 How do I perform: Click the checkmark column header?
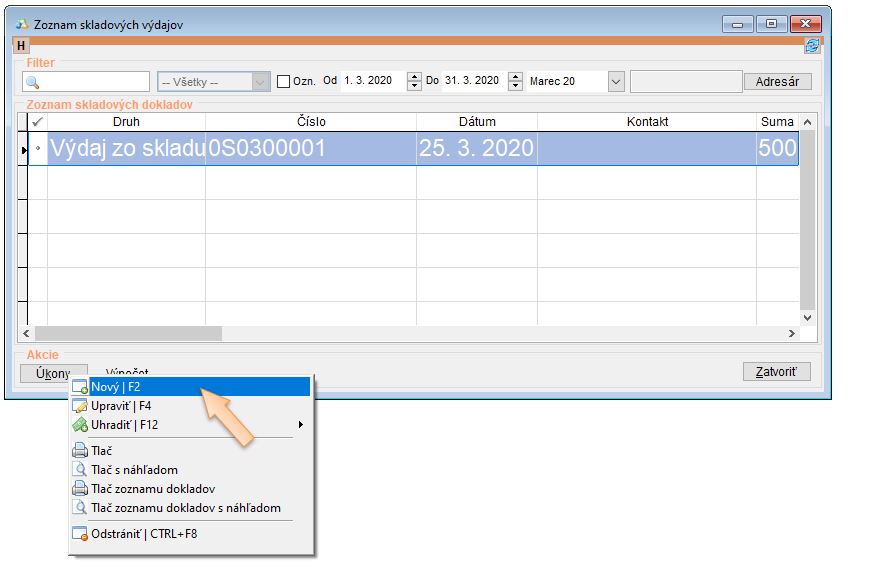pos(38,122)
